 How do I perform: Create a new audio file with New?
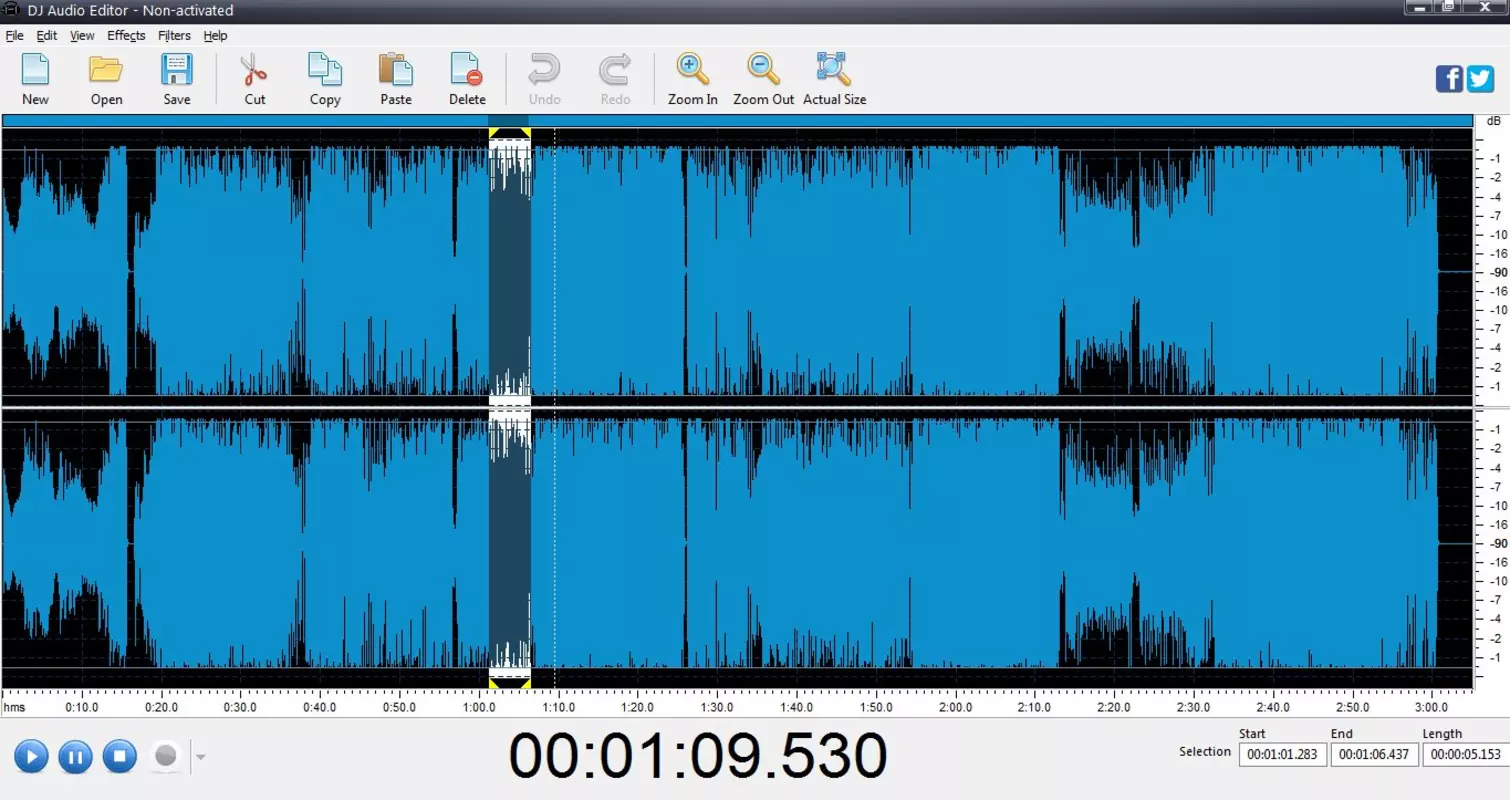click(x=35, y=79)
